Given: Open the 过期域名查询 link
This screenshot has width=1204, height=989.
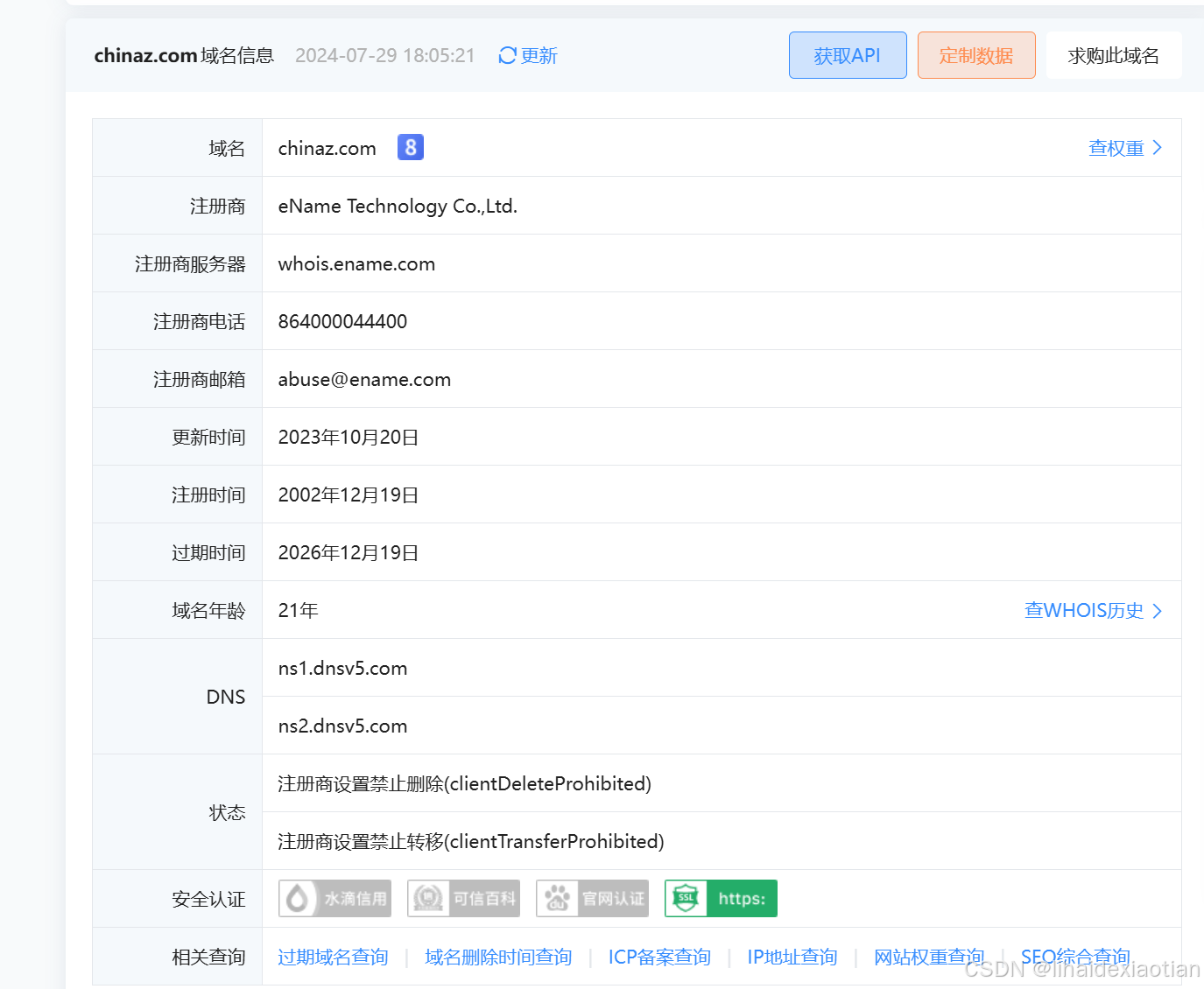Looking at the screenshot, I should (333, 957).
